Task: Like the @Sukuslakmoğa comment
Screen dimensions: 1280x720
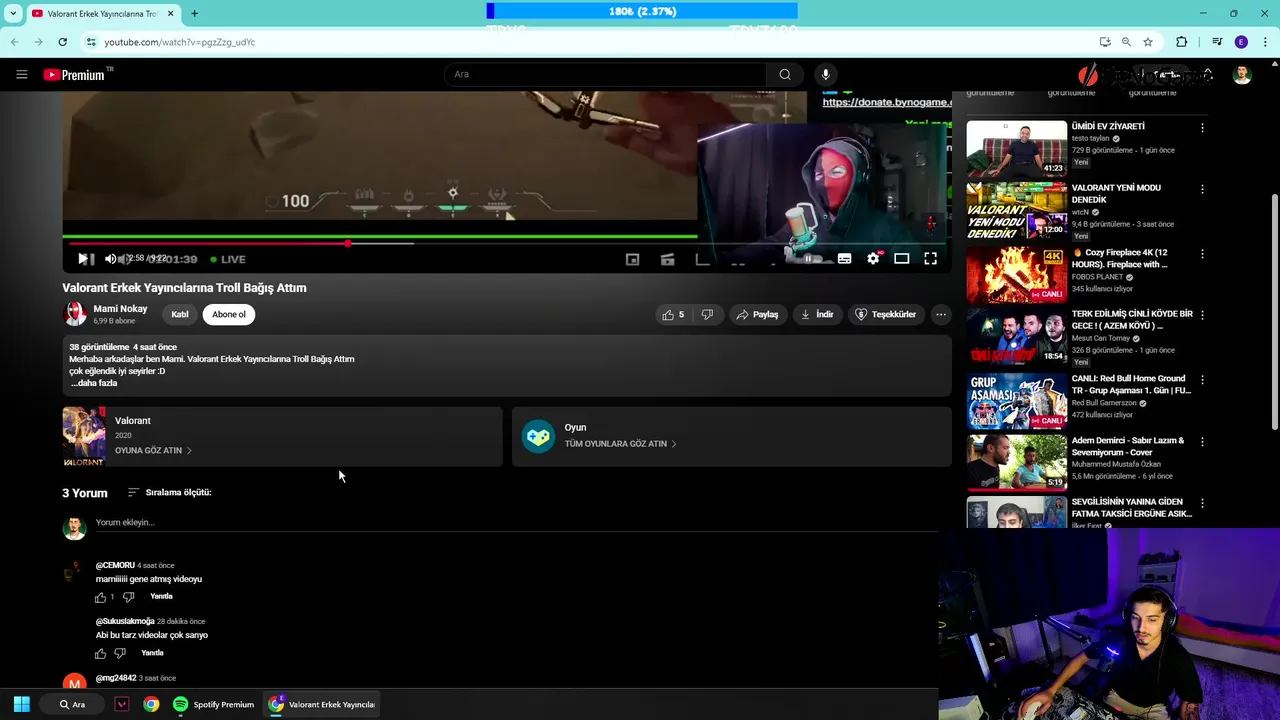Action: 100,653
